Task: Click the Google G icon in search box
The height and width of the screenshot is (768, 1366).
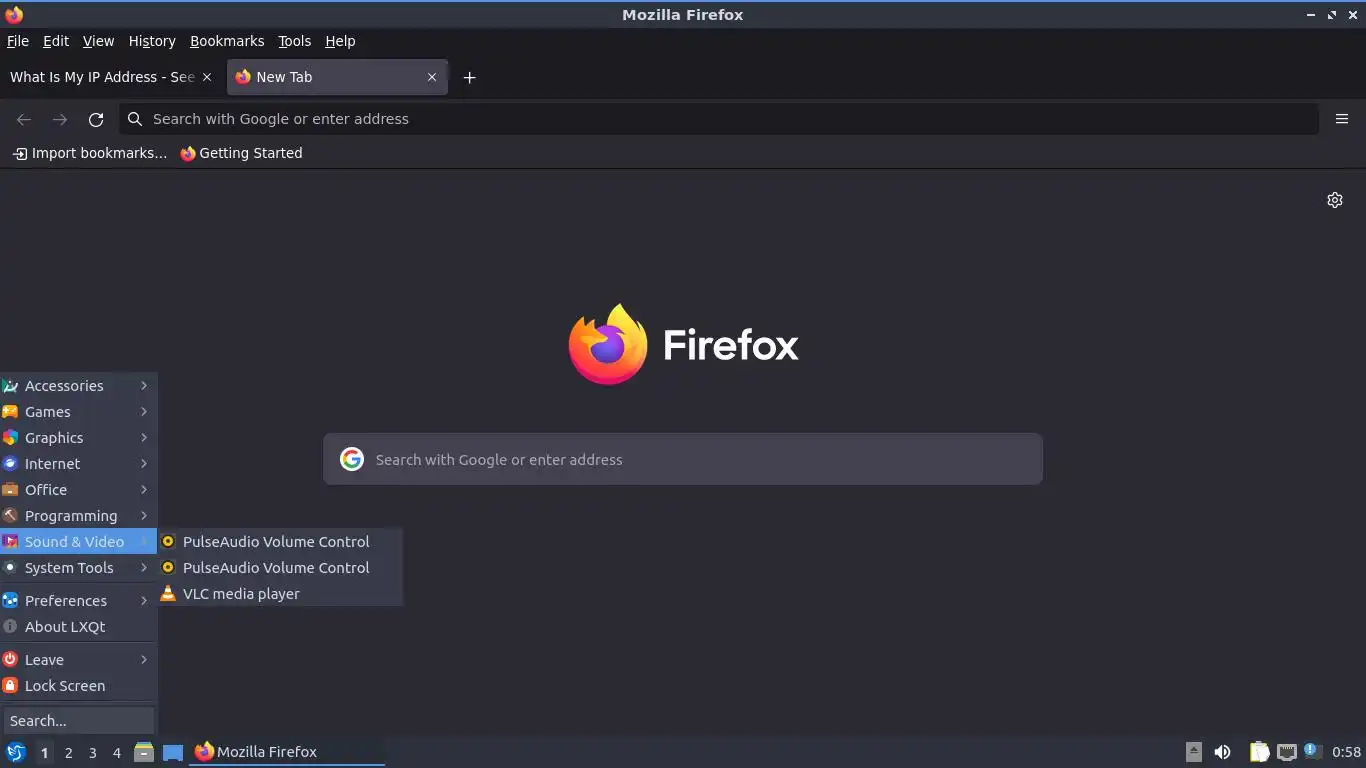Action: [x=351, y=459]
